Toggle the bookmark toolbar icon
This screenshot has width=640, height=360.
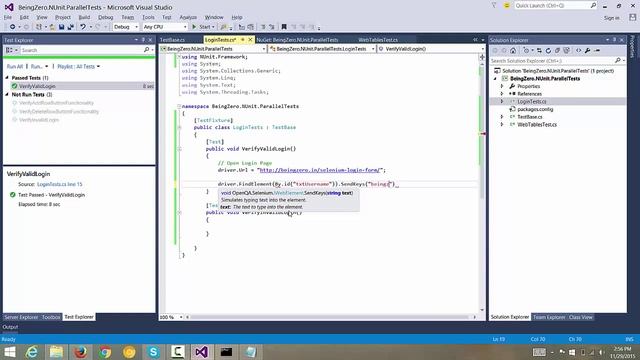[284, 27]
